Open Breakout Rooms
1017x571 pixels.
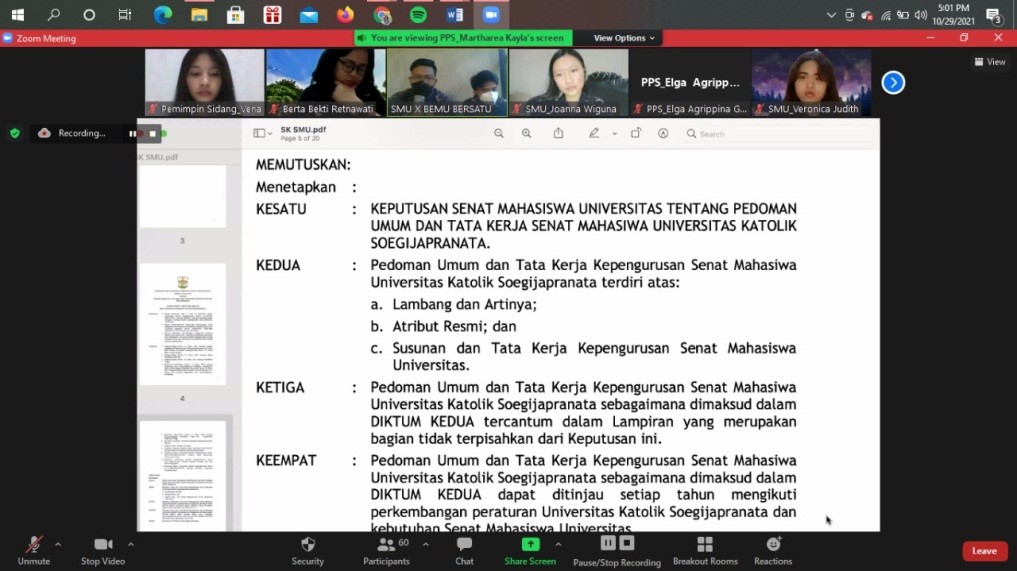(x=705, y=551)
